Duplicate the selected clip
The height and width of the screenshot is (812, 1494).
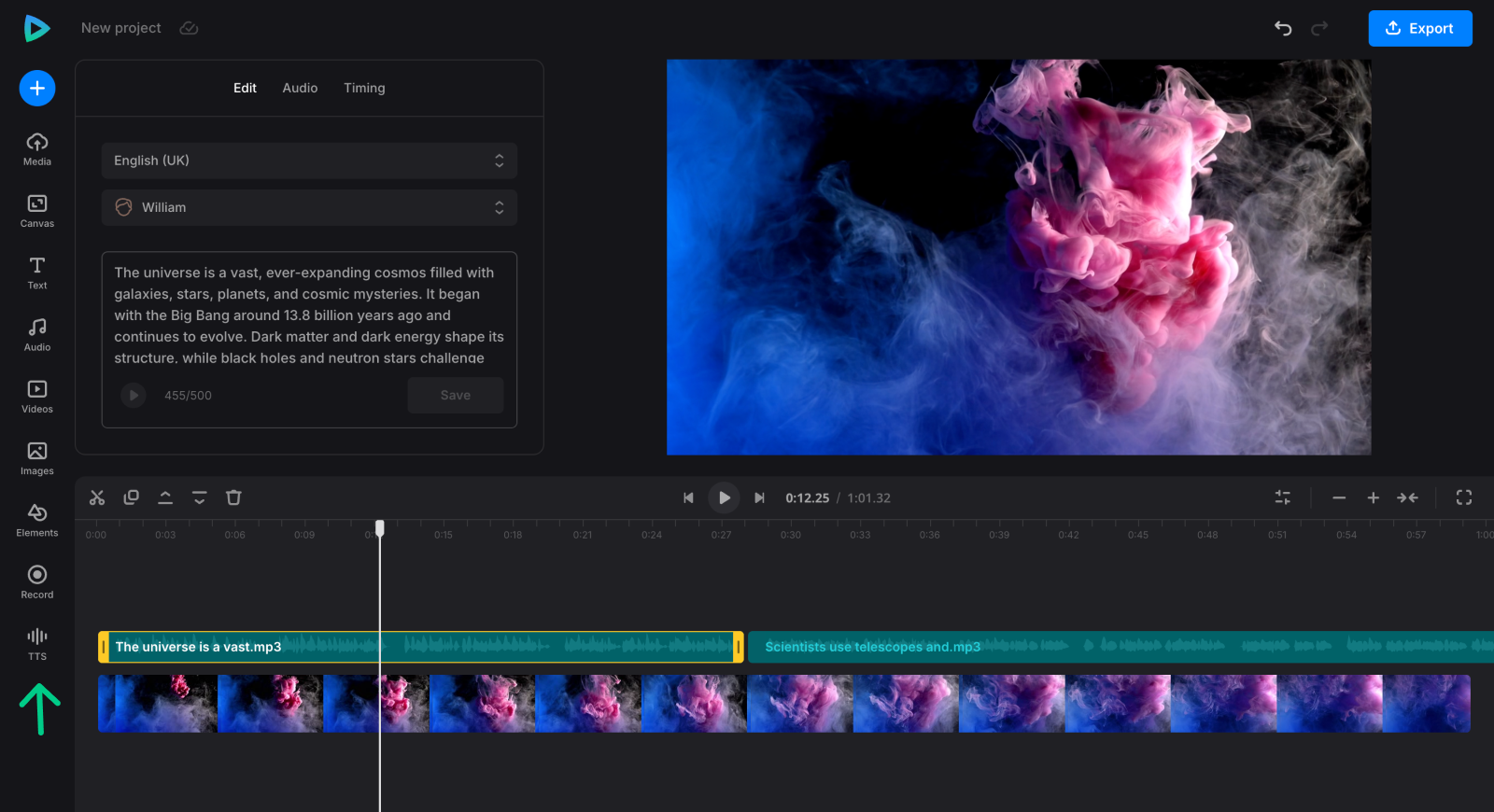pyautogui.click(x=132, y=497)
